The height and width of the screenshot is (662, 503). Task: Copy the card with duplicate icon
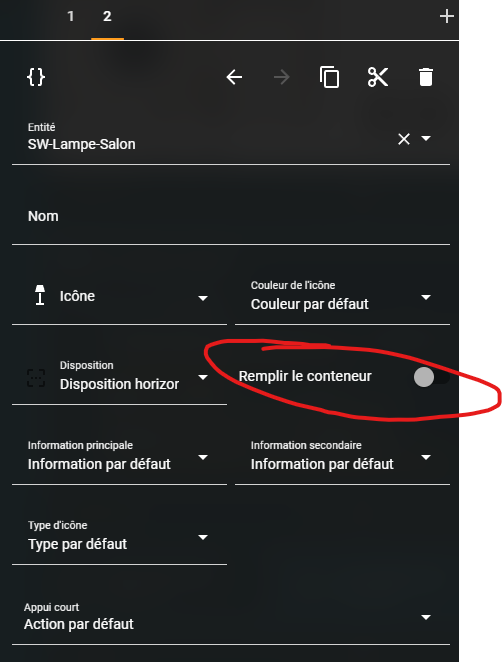(329, 77)
